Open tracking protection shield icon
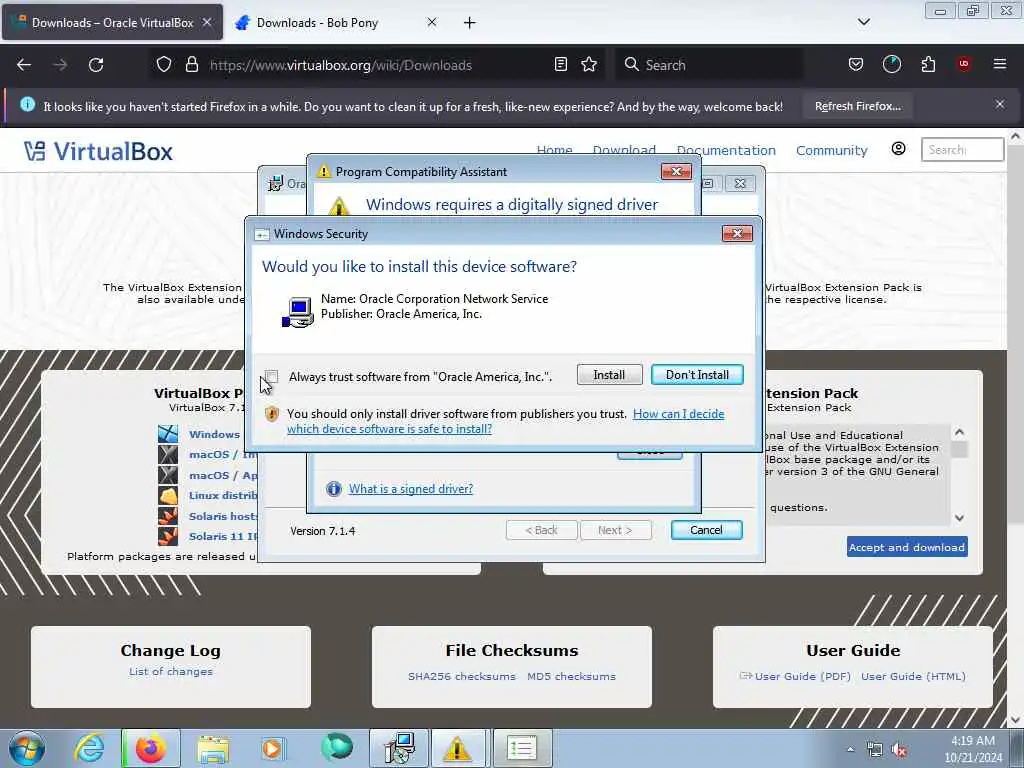 point(164,65)
